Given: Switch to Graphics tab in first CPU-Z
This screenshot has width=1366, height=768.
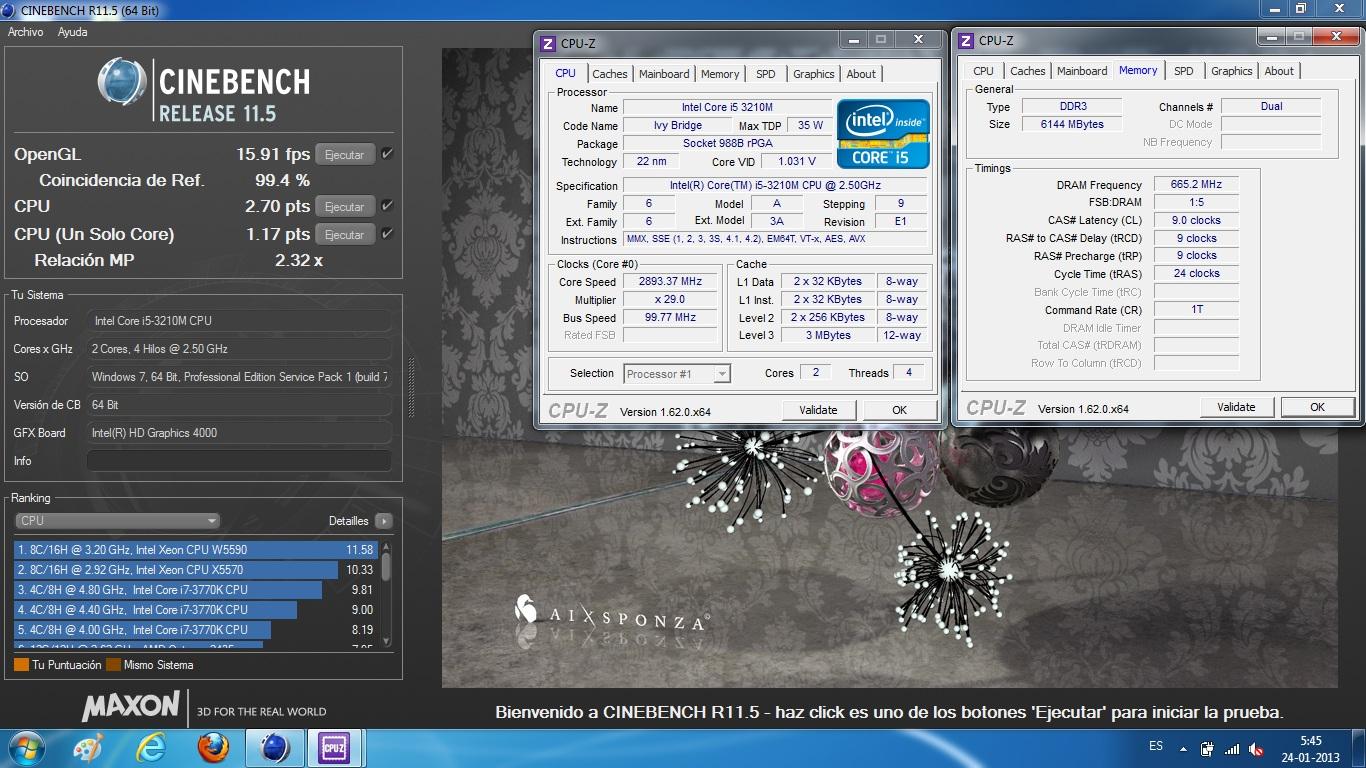Looking at the screenshot, I should (x=813, y=74).
